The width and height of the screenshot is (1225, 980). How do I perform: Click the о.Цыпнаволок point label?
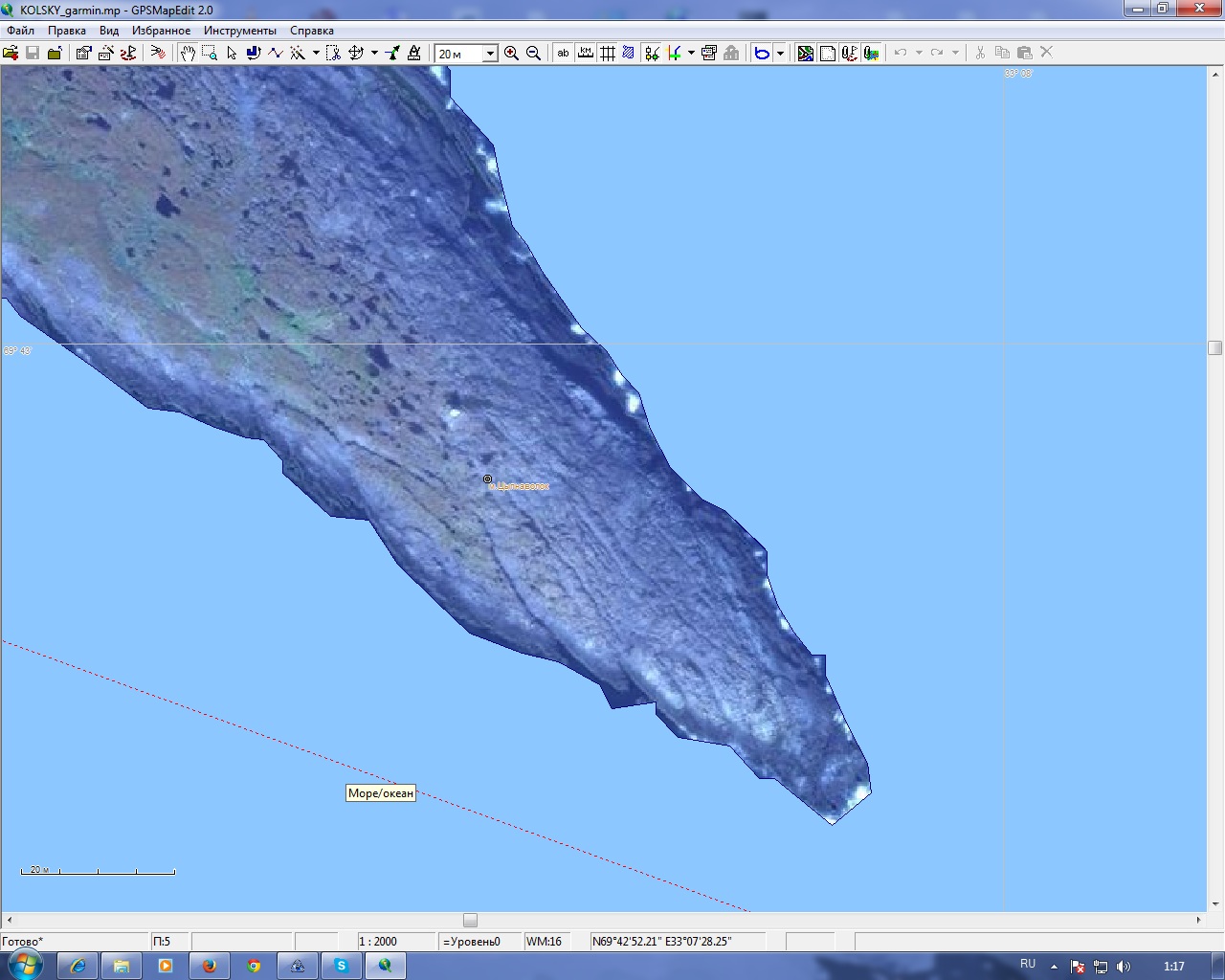(x=519, y=486)
